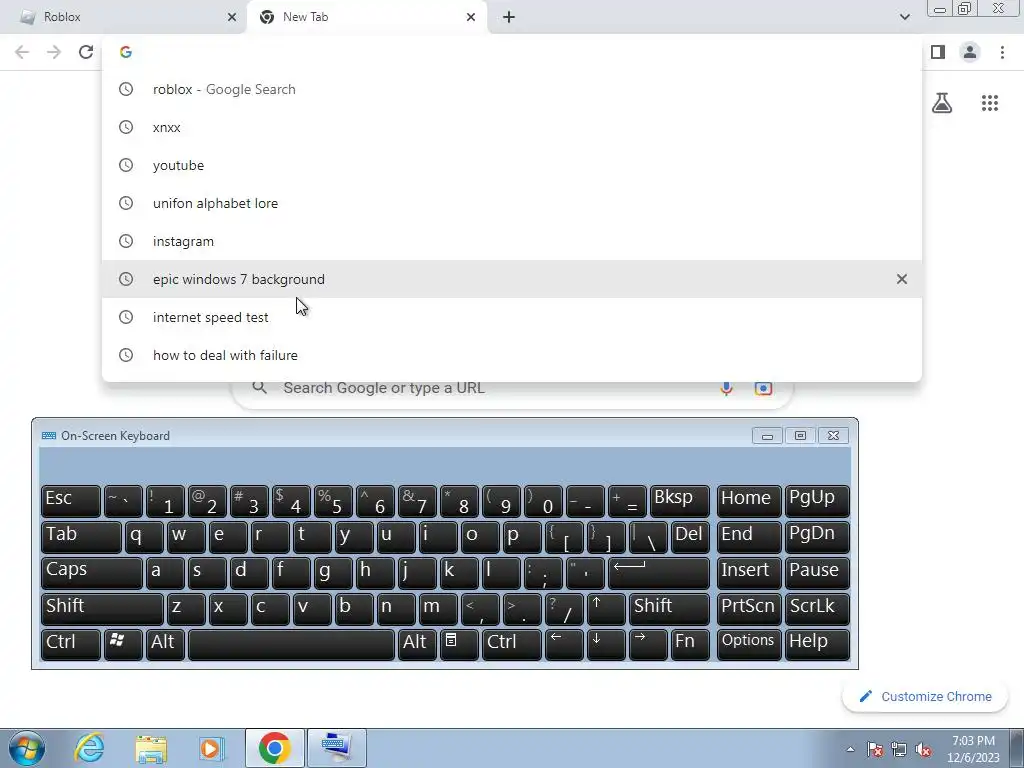Switch to the Roblox tab

click(x=123, y=17)
